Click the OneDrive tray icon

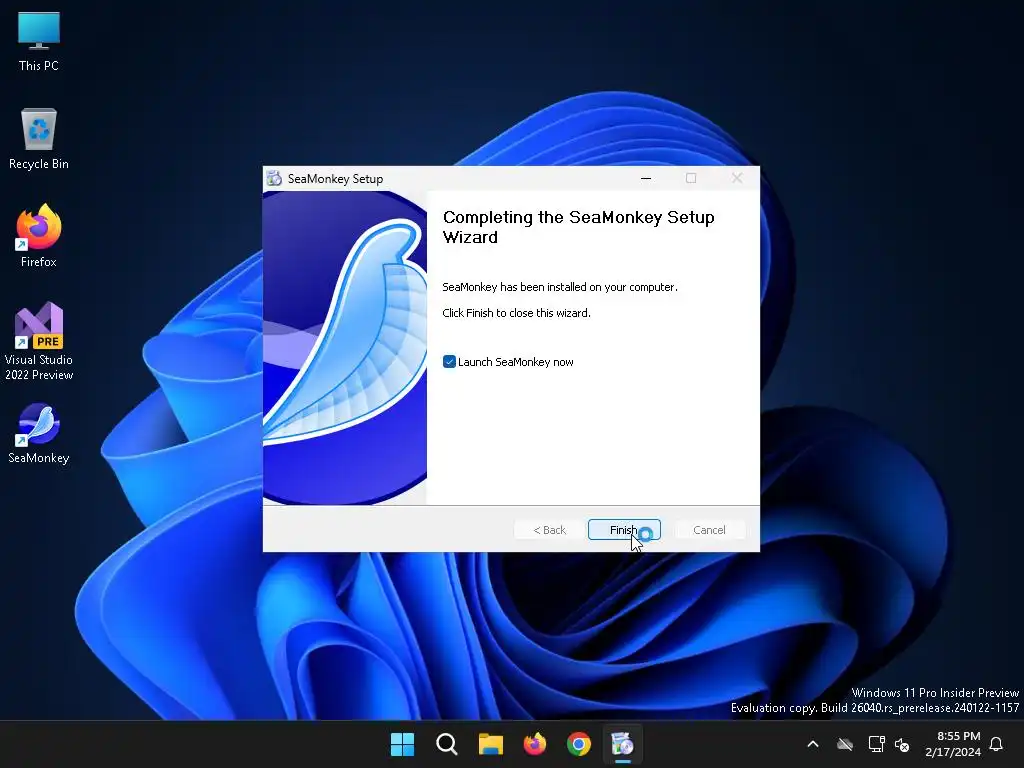845,744
